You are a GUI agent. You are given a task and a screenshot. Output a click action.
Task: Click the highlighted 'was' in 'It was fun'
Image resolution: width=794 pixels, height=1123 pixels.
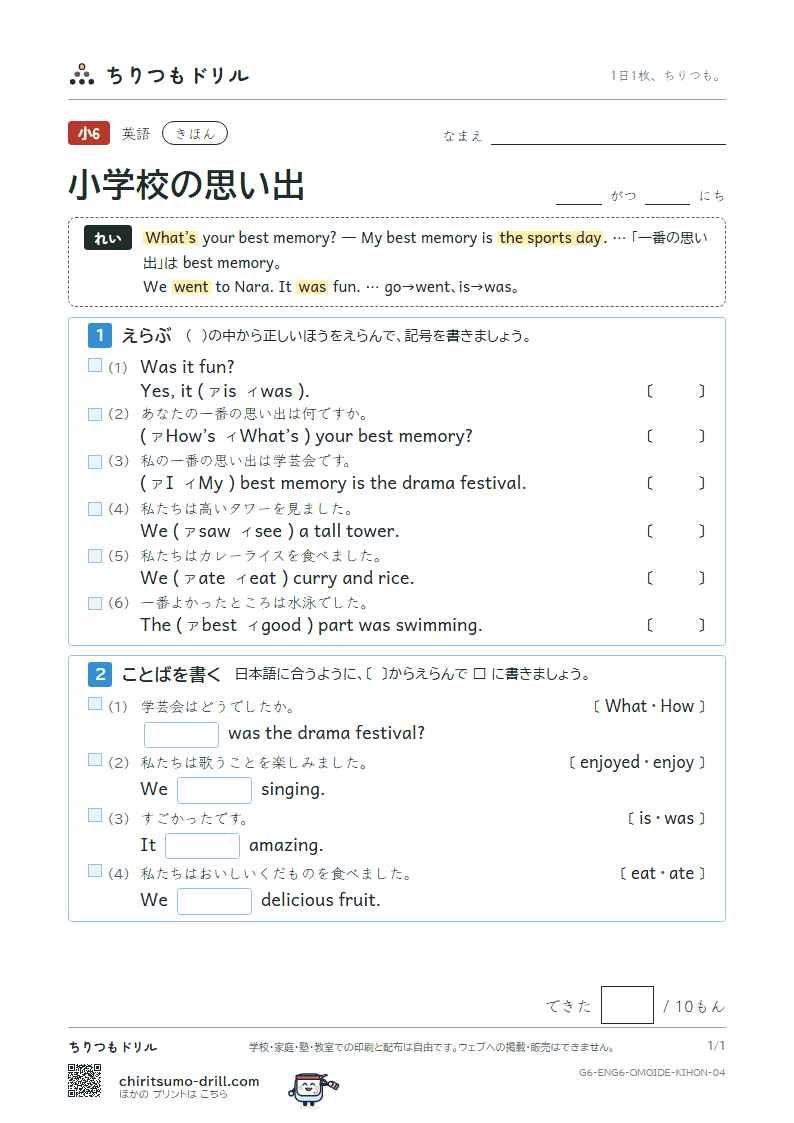[312, 287]
